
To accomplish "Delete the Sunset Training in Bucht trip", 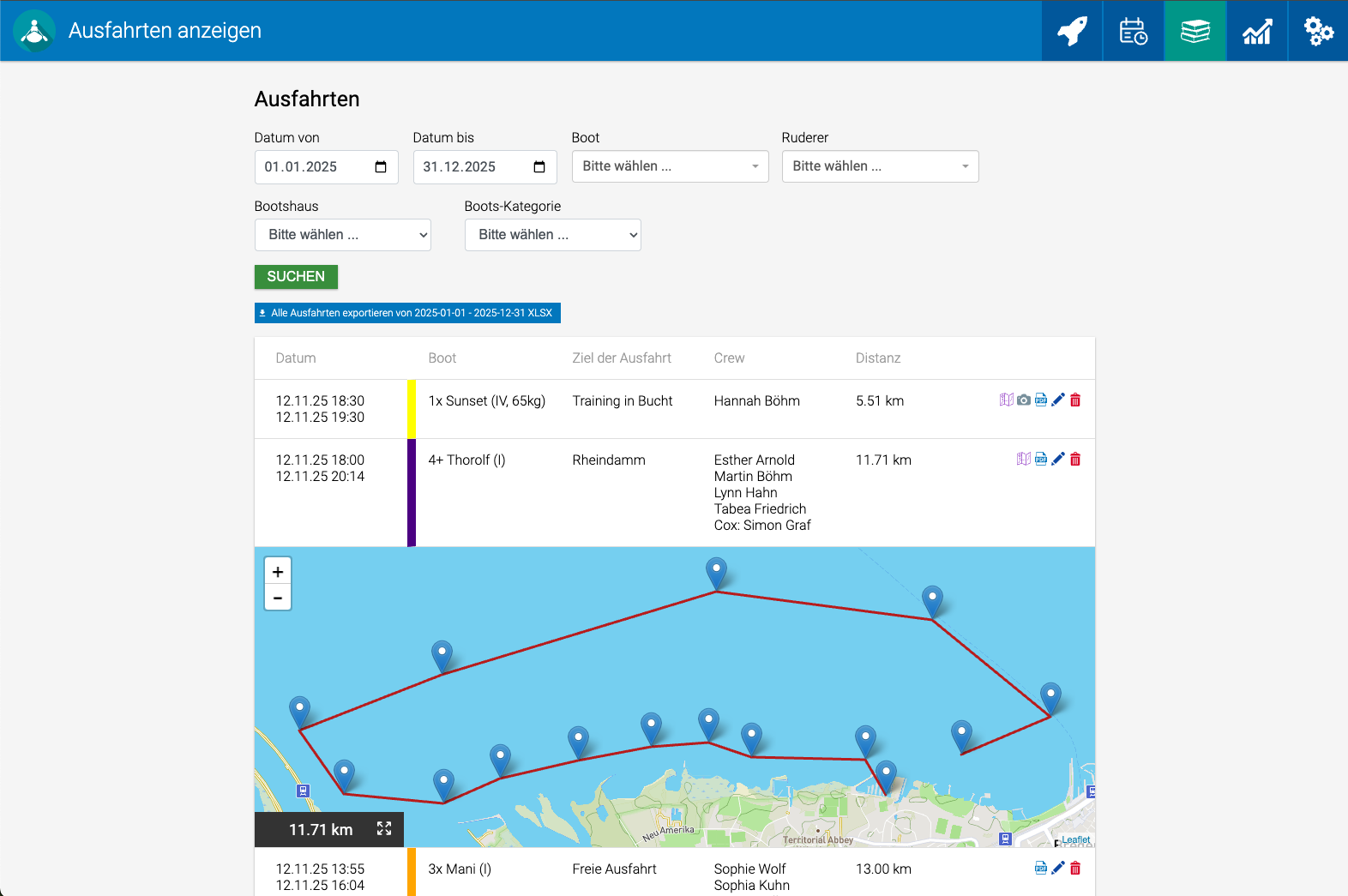I will pyautogui.click(x=1075, y=400).
